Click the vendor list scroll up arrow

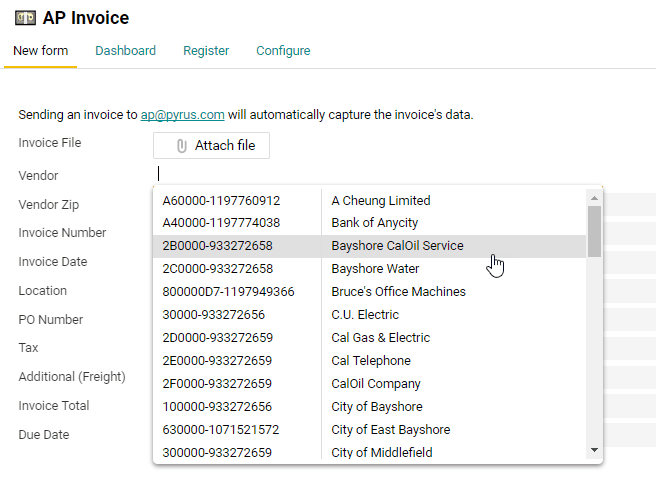click(594, 198)
